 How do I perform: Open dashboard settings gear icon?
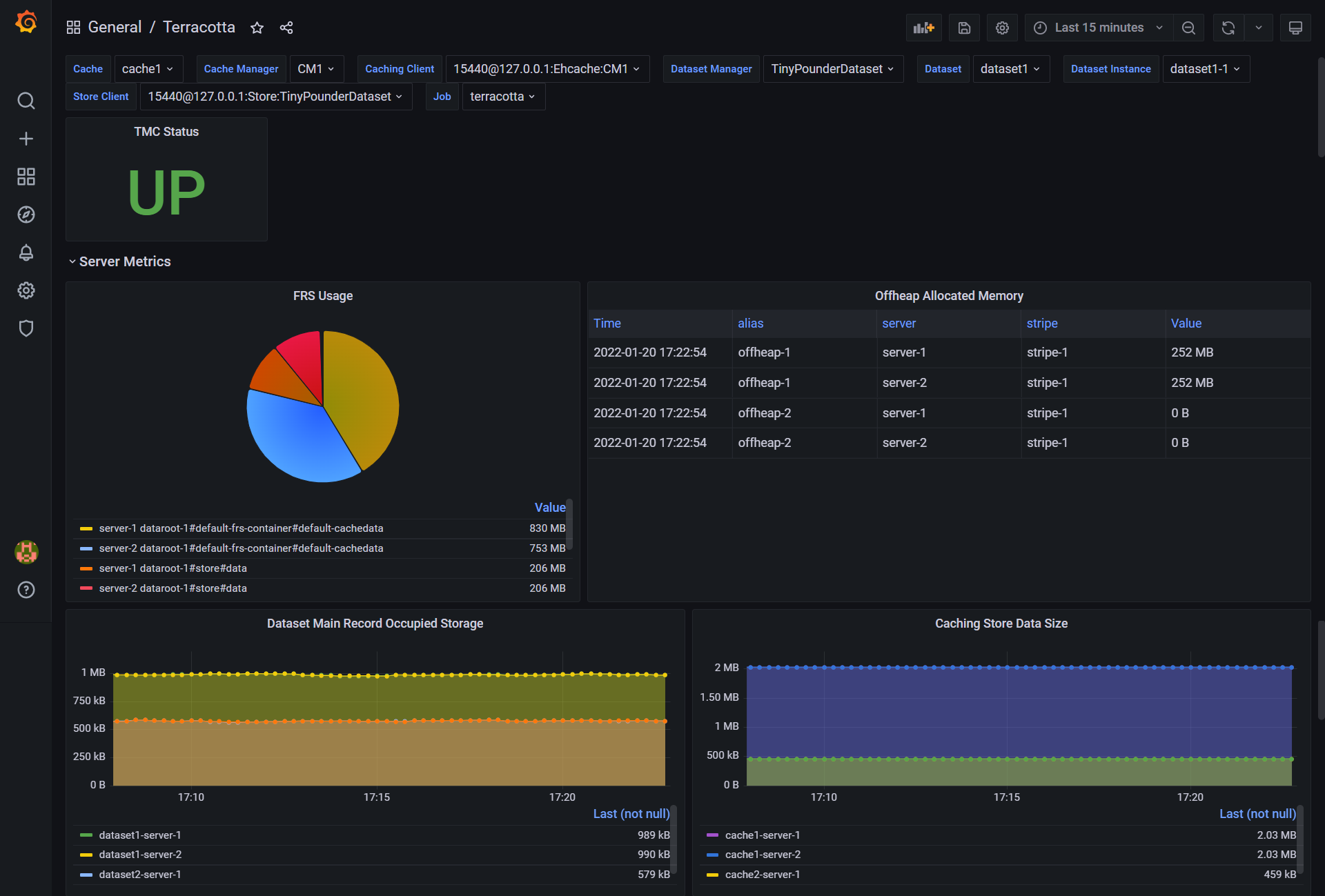point(1002,28)
